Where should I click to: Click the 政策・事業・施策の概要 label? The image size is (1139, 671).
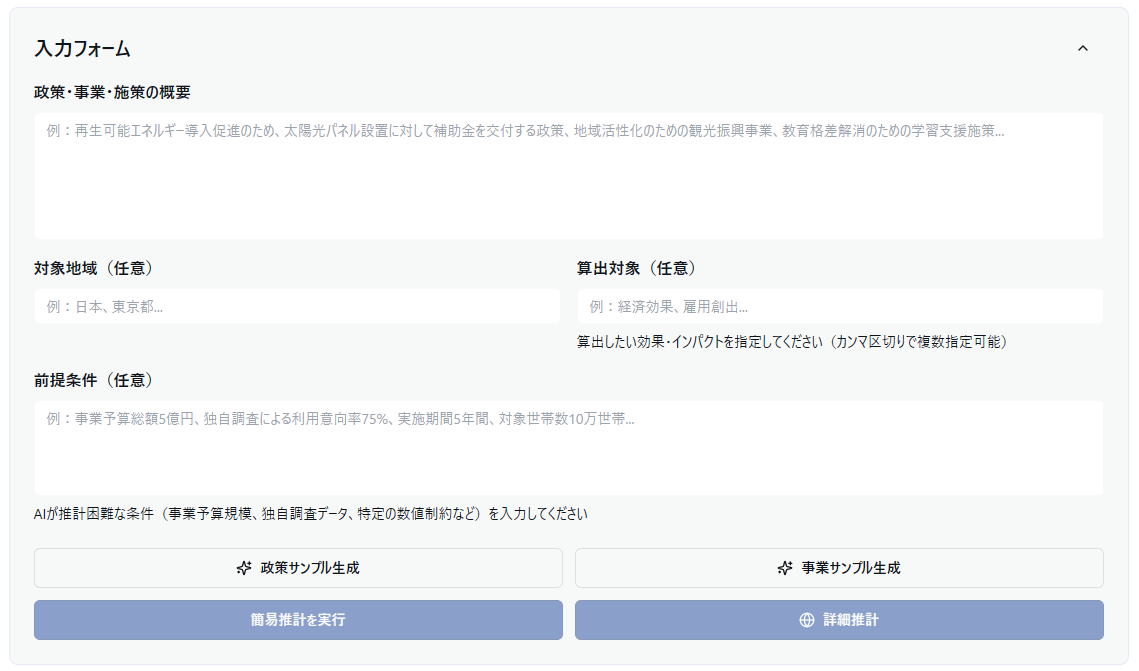112,92
